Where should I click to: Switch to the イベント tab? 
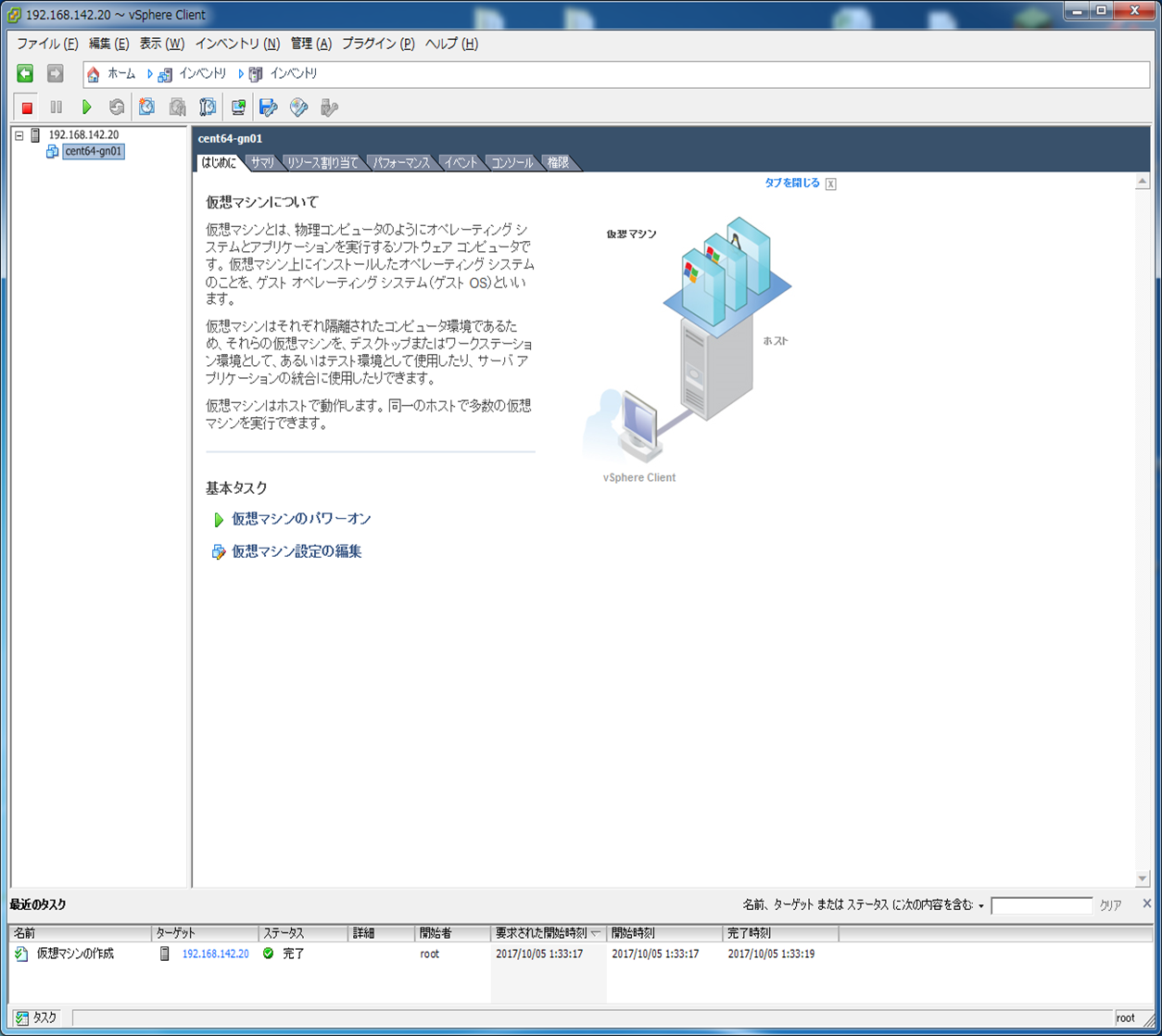tap(461, 162)
